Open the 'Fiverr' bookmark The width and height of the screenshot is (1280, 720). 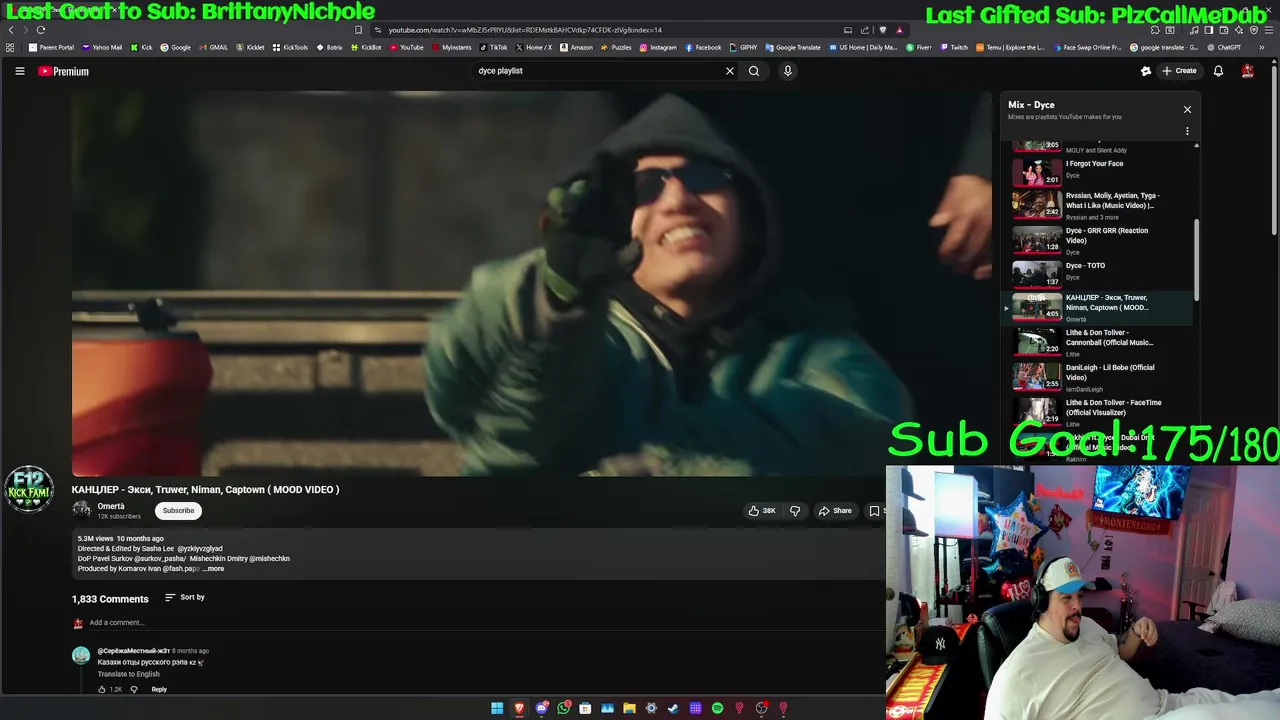pos(919,47)
